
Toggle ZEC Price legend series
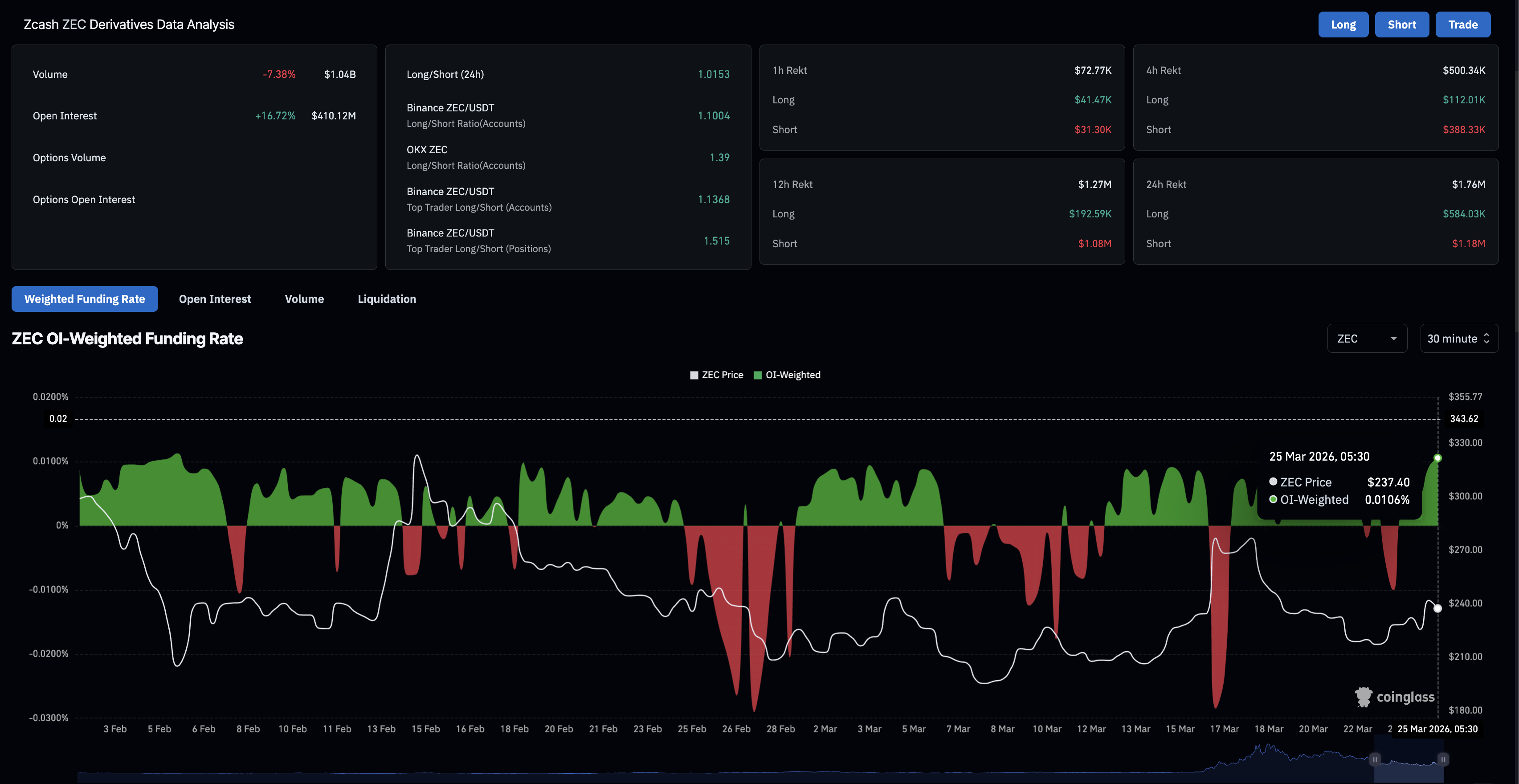(x=722, y=375)
